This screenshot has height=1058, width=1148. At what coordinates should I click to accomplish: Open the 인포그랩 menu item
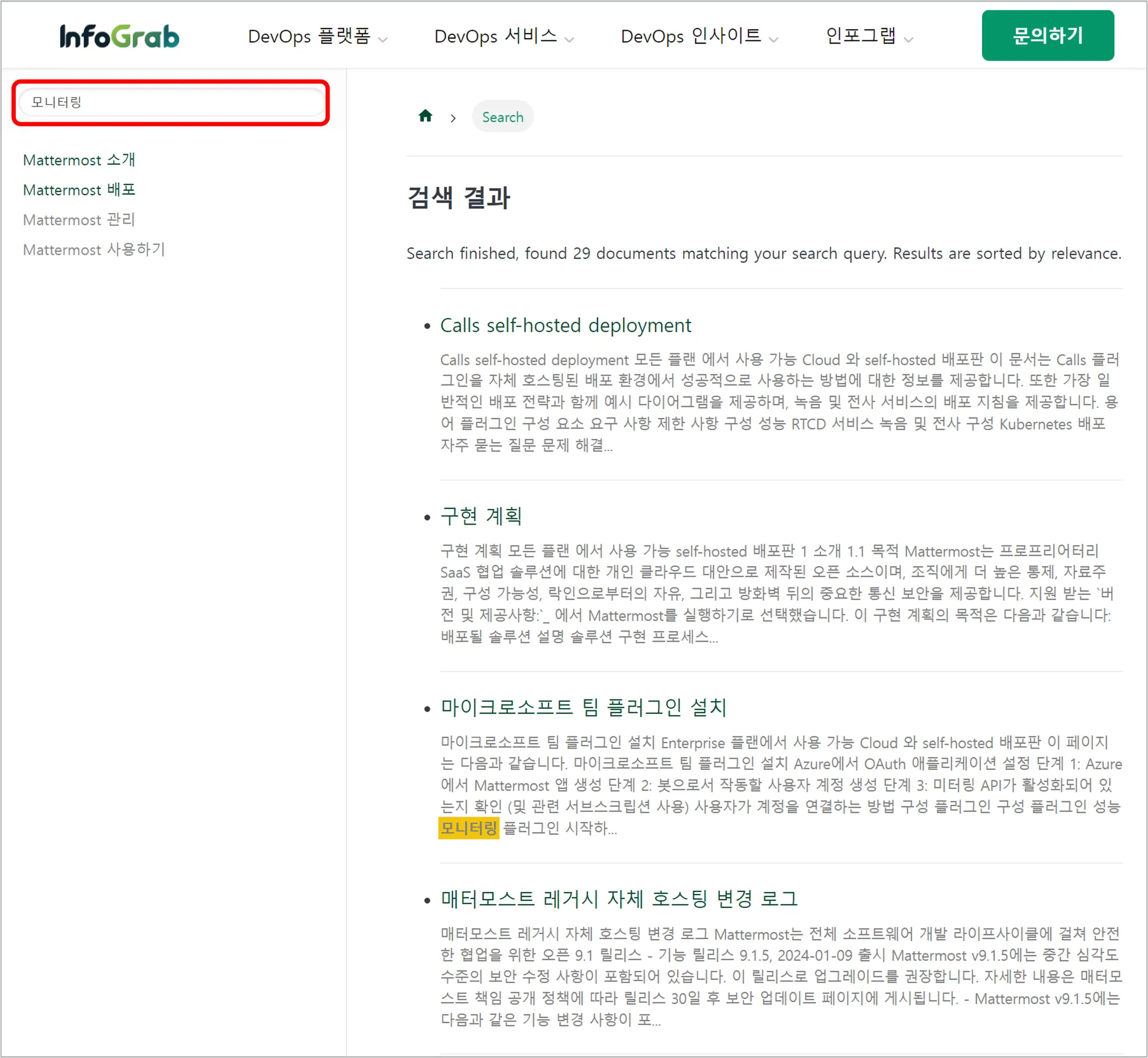(x=860, y=36)
